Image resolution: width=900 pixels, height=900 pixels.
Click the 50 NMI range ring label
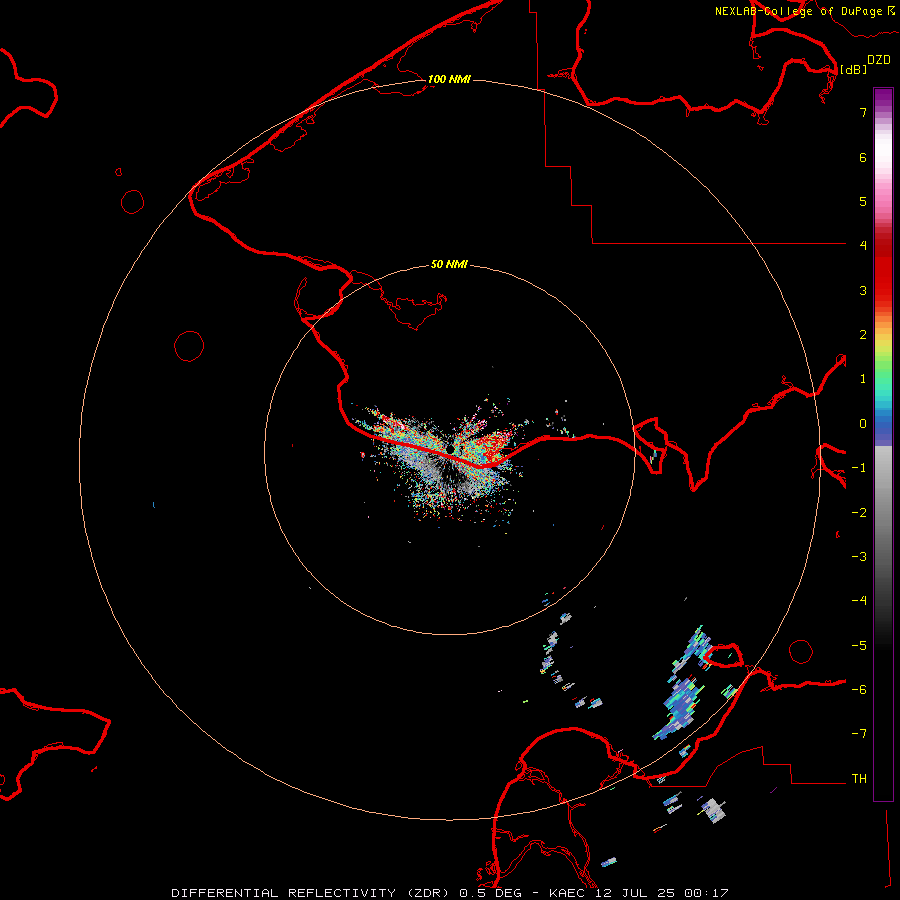[x=449, y=264]
